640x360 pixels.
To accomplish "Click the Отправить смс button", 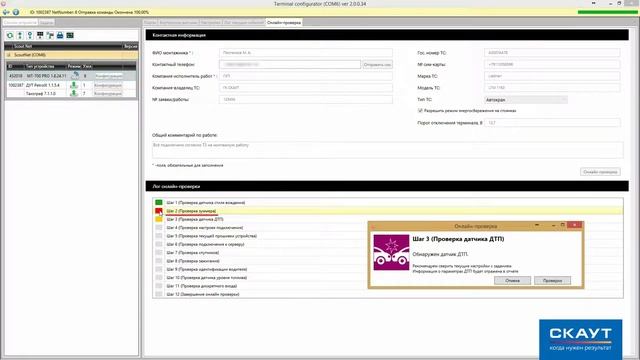I will coord(377,64).
